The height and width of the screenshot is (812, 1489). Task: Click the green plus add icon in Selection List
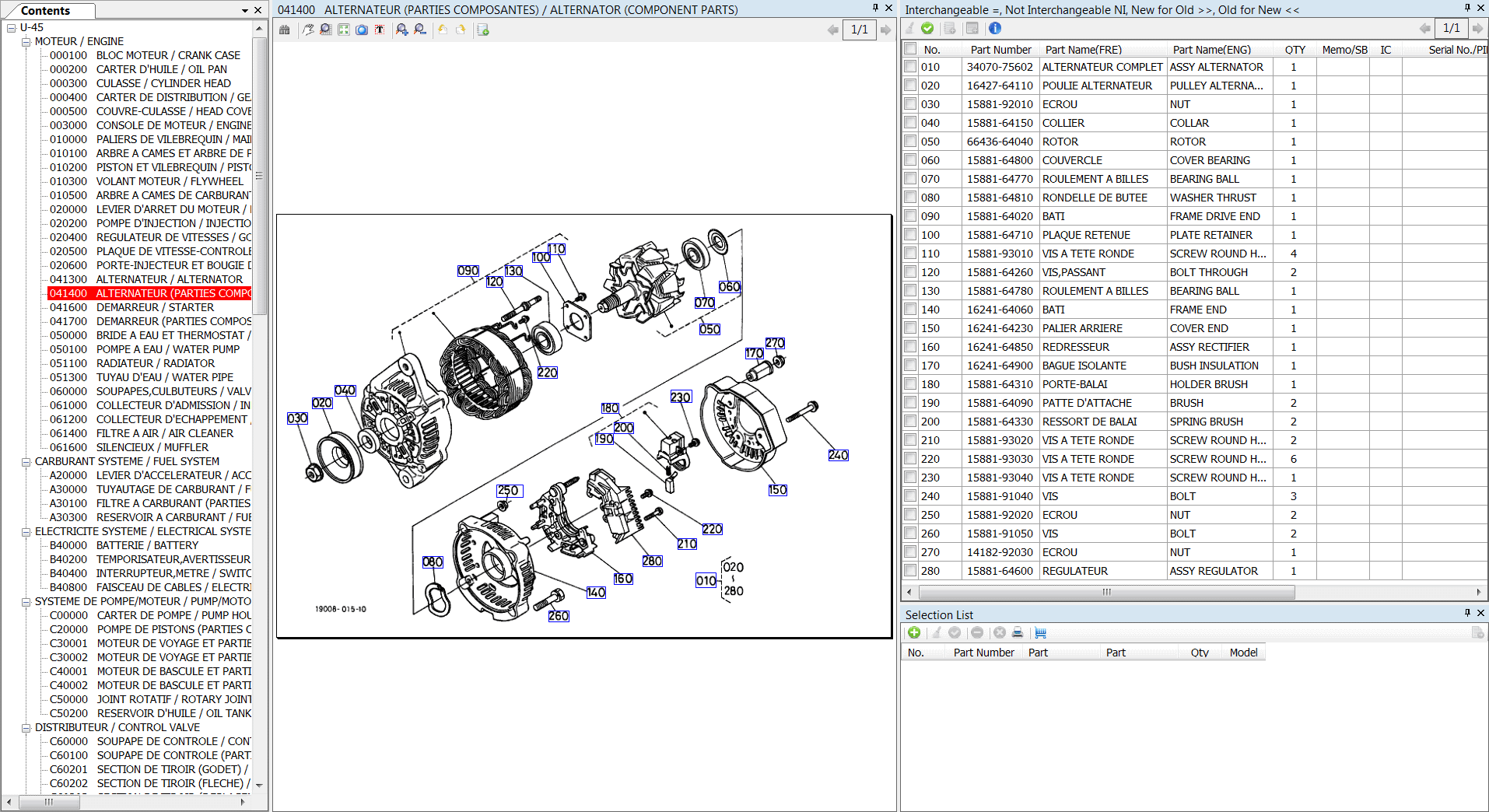pos(914,632)
